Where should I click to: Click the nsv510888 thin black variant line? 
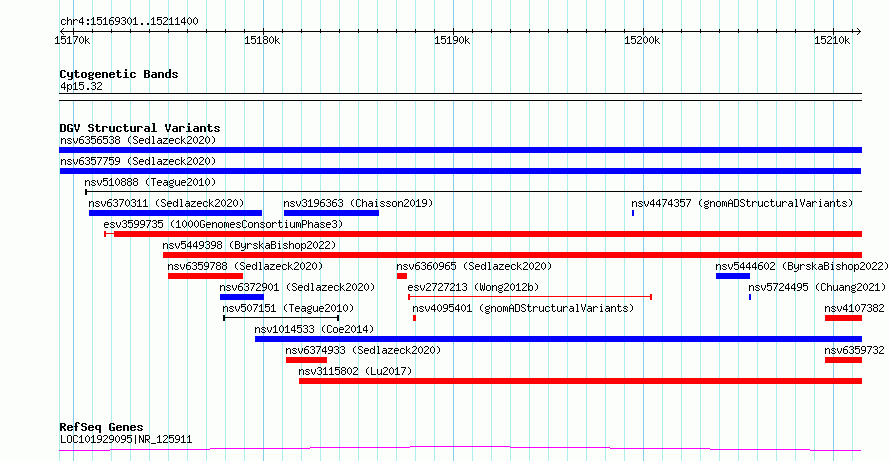[473, 192]
